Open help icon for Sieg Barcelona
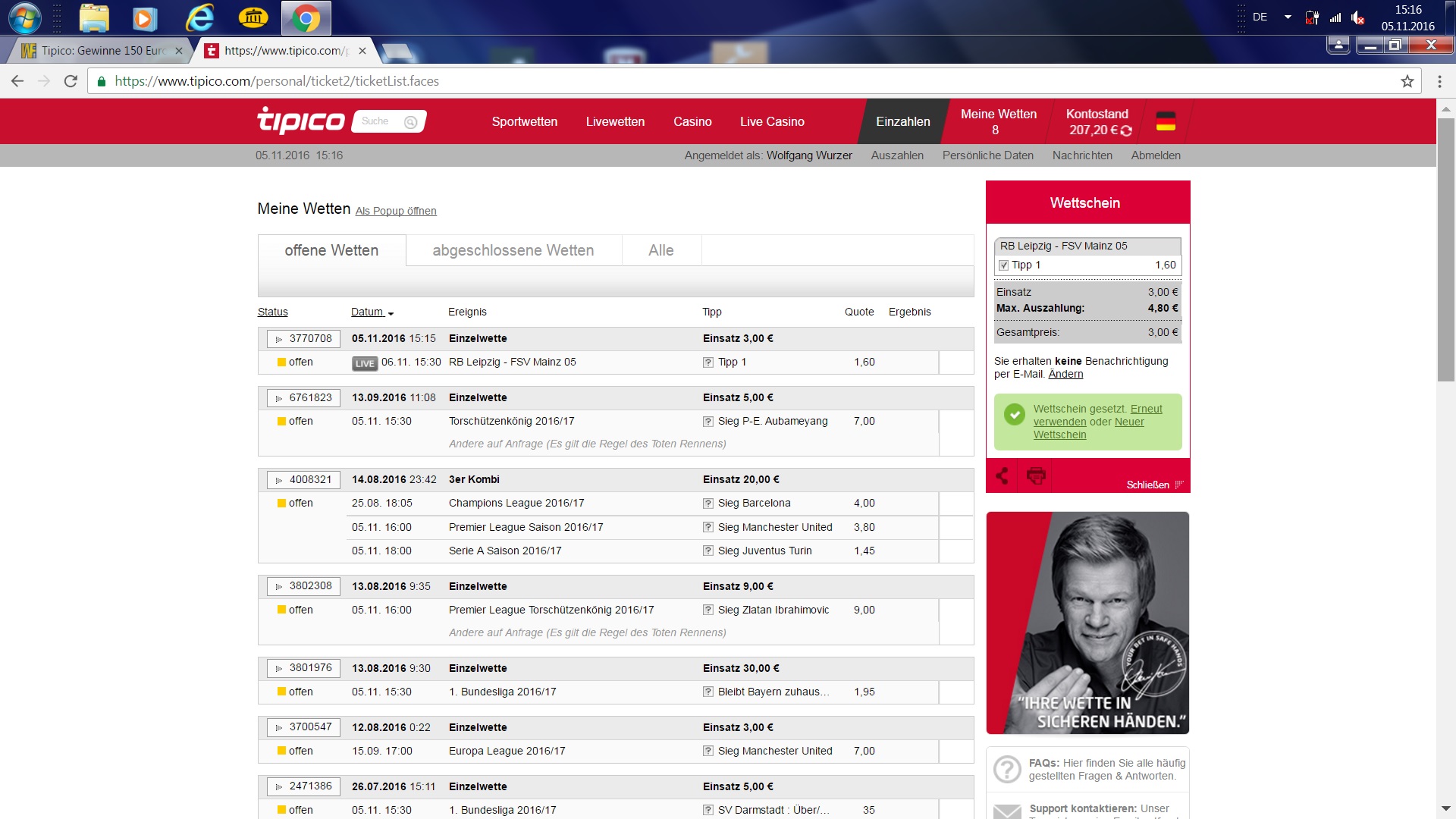 (708, 504)
